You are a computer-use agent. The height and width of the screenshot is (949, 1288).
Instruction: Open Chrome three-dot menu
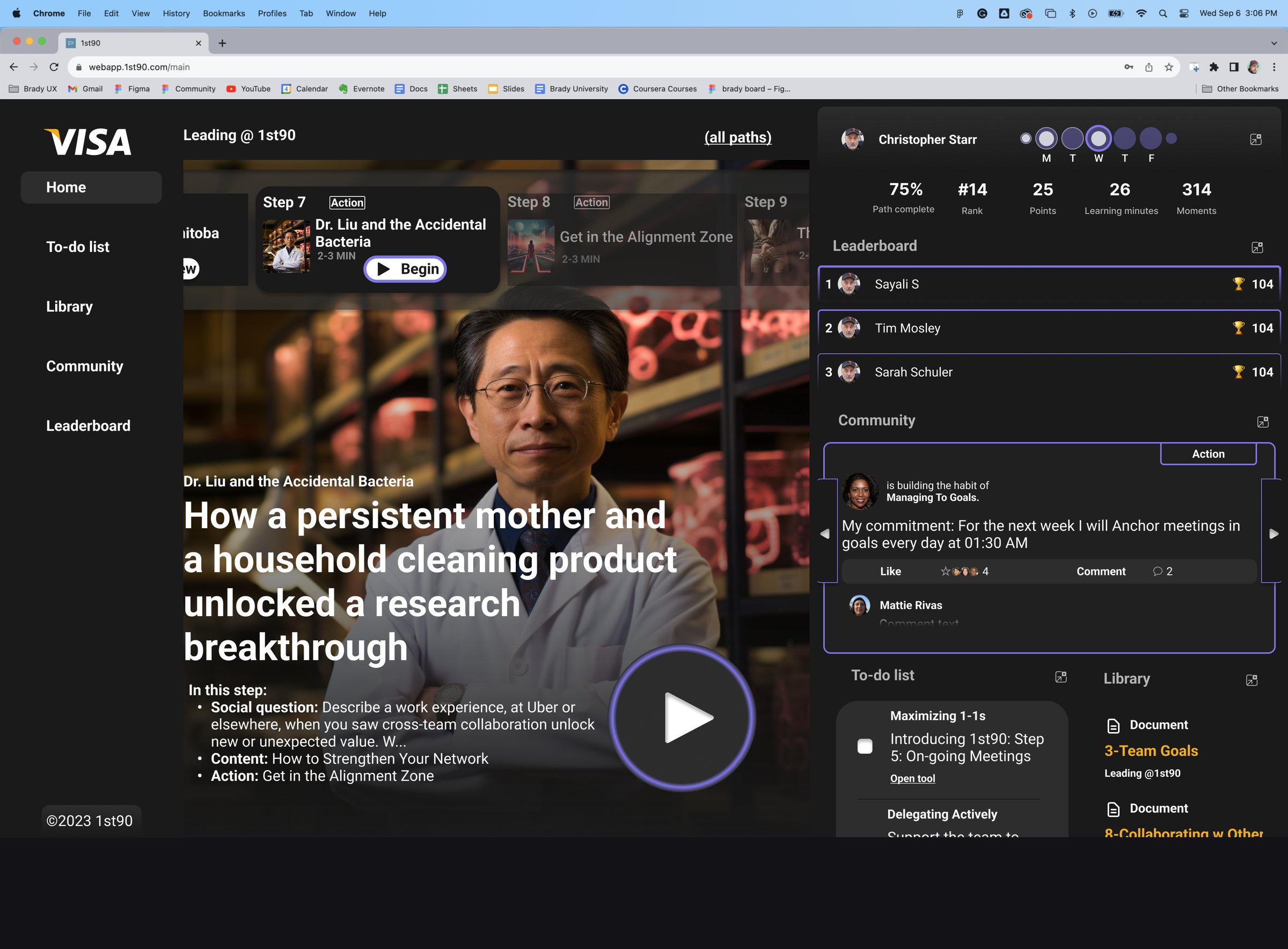(x=1274, y=67)
